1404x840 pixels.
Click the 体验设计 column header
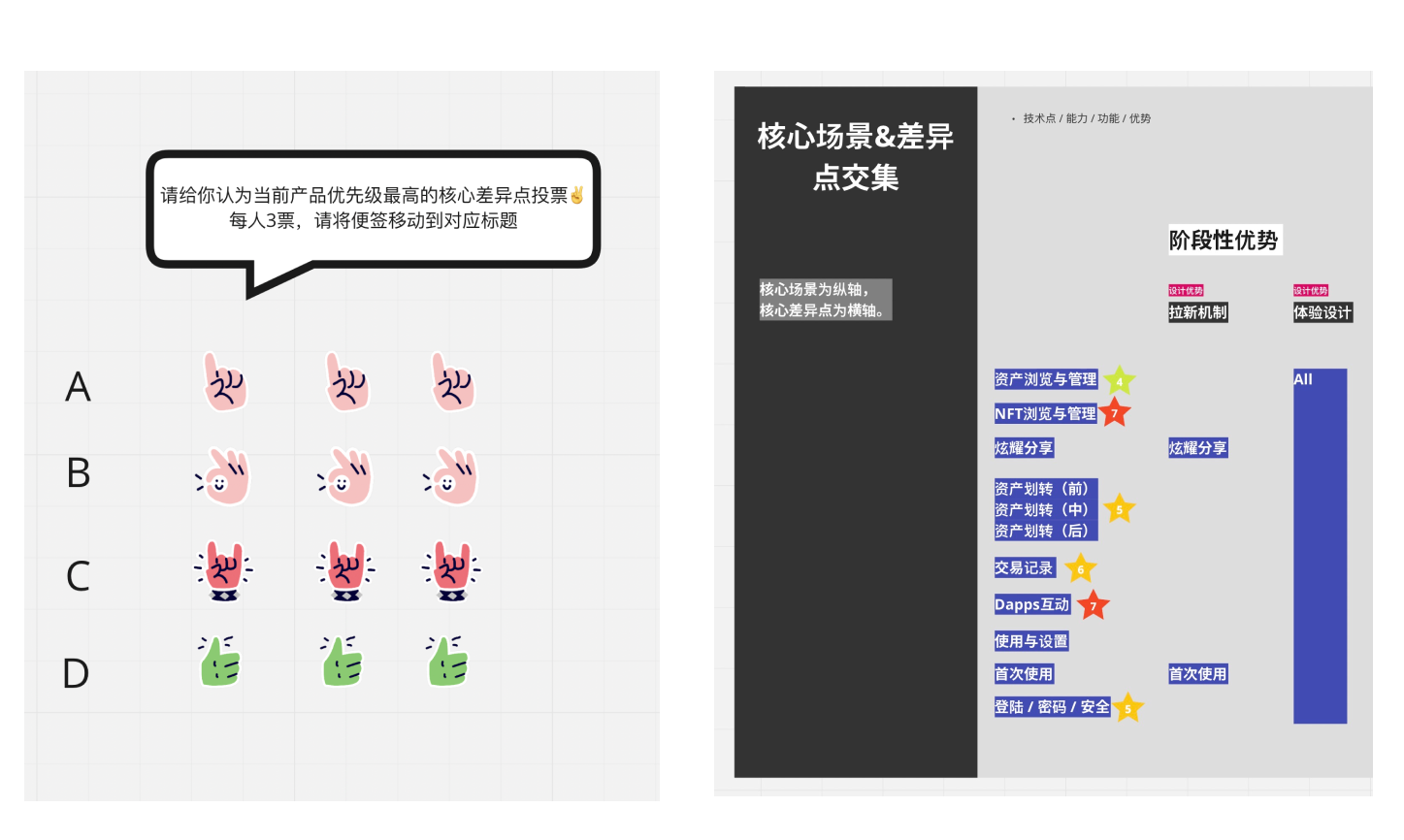(x=1322, y=312)
